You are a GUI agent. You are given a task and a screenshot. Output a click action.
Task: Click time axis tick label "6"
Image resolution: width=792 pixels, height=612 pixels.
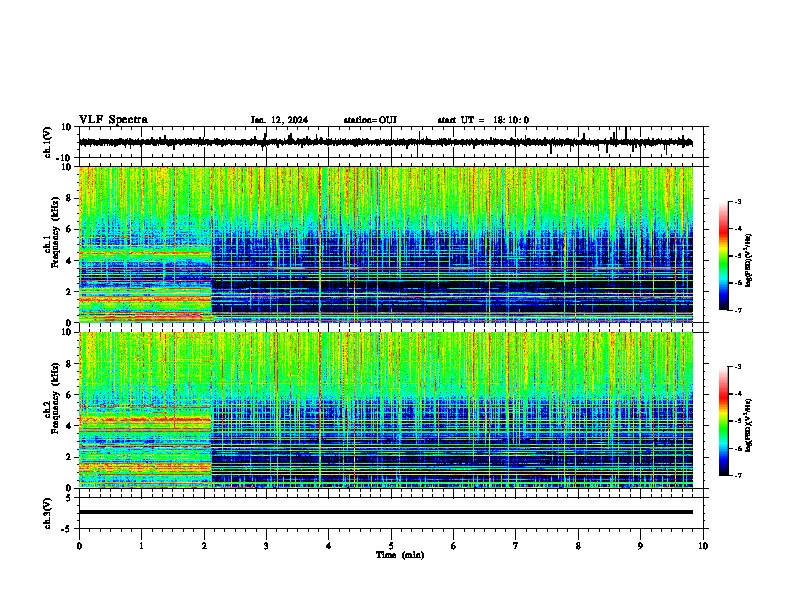click(454, 546)
